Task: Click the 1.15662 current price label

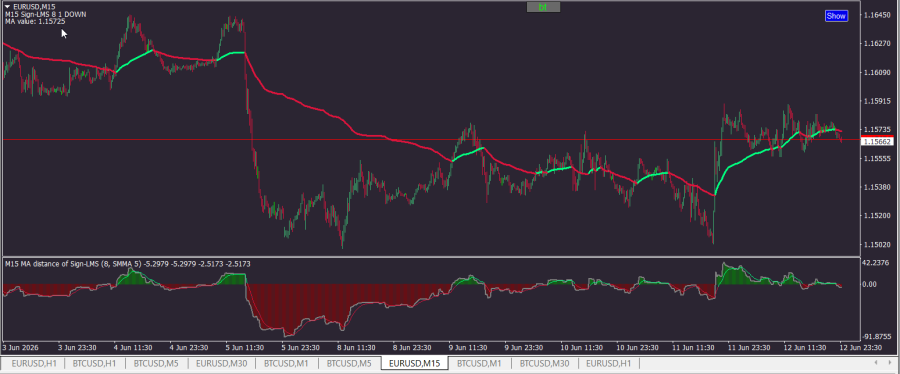Action: (x=876, y=141)
